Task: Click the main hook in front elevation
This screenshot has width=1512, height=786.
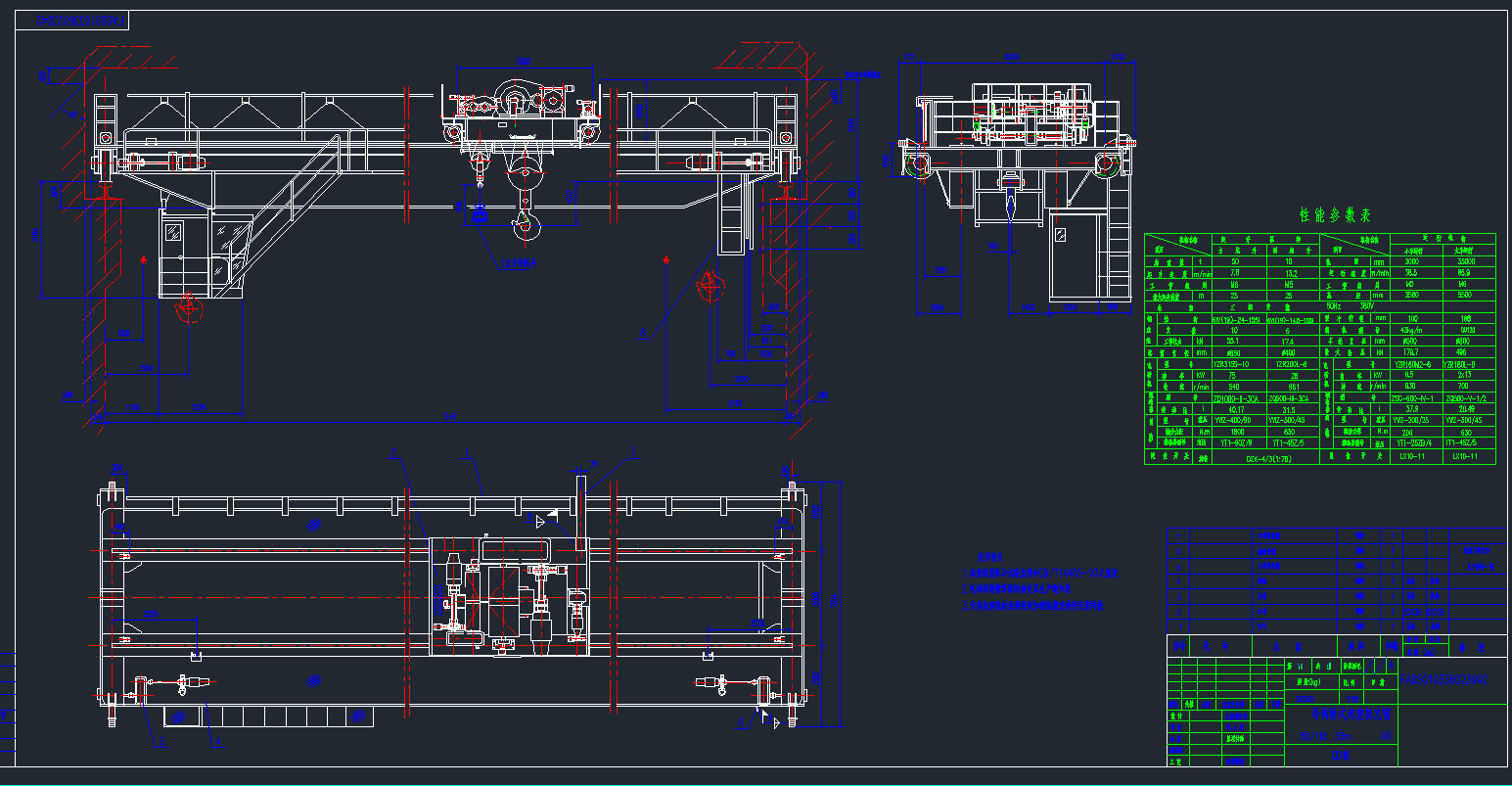Action: (x=526, y=228)
